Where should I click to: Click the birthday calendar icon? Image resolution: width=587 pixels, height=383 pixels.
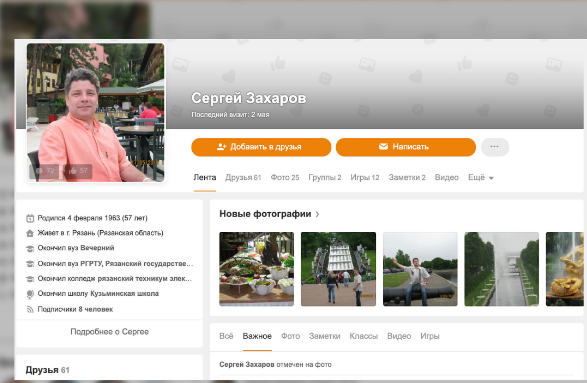tap(30, 218)
